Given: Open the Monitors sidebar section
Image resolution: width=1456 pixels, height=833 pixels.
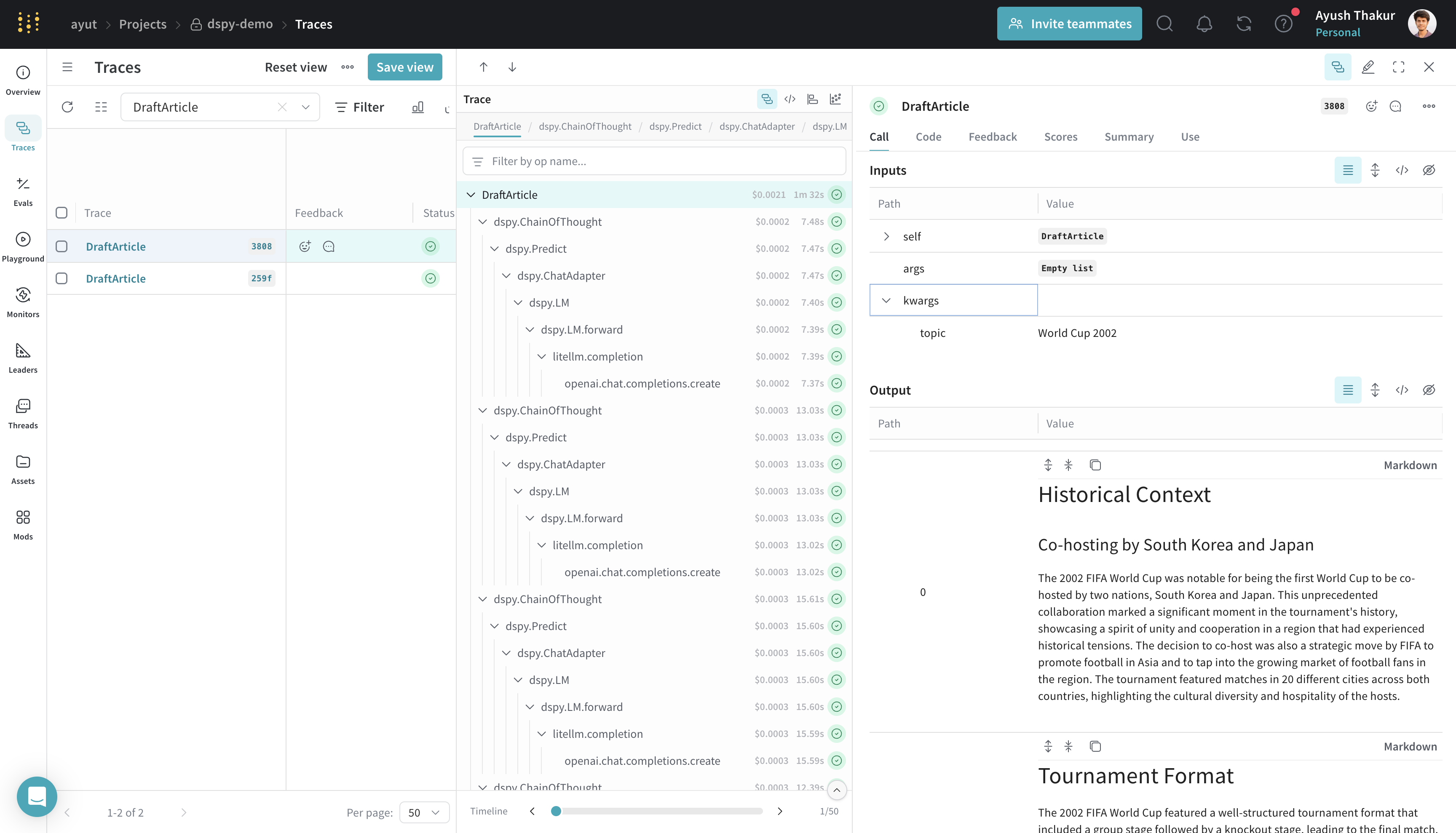Looking at the screenshot, I should tap(23, 302).
